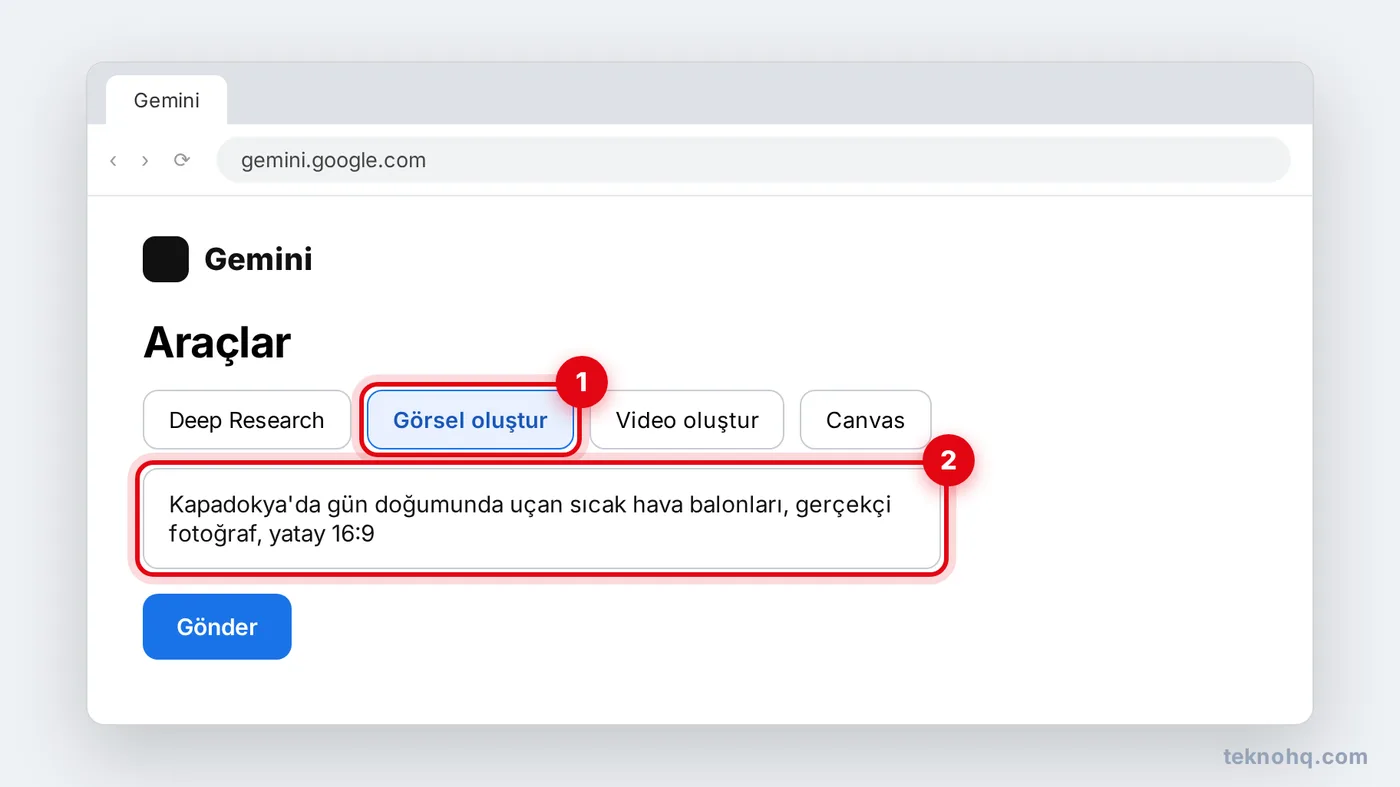Click the browser forward arrow
The image size is (1400, 787).
145,160
